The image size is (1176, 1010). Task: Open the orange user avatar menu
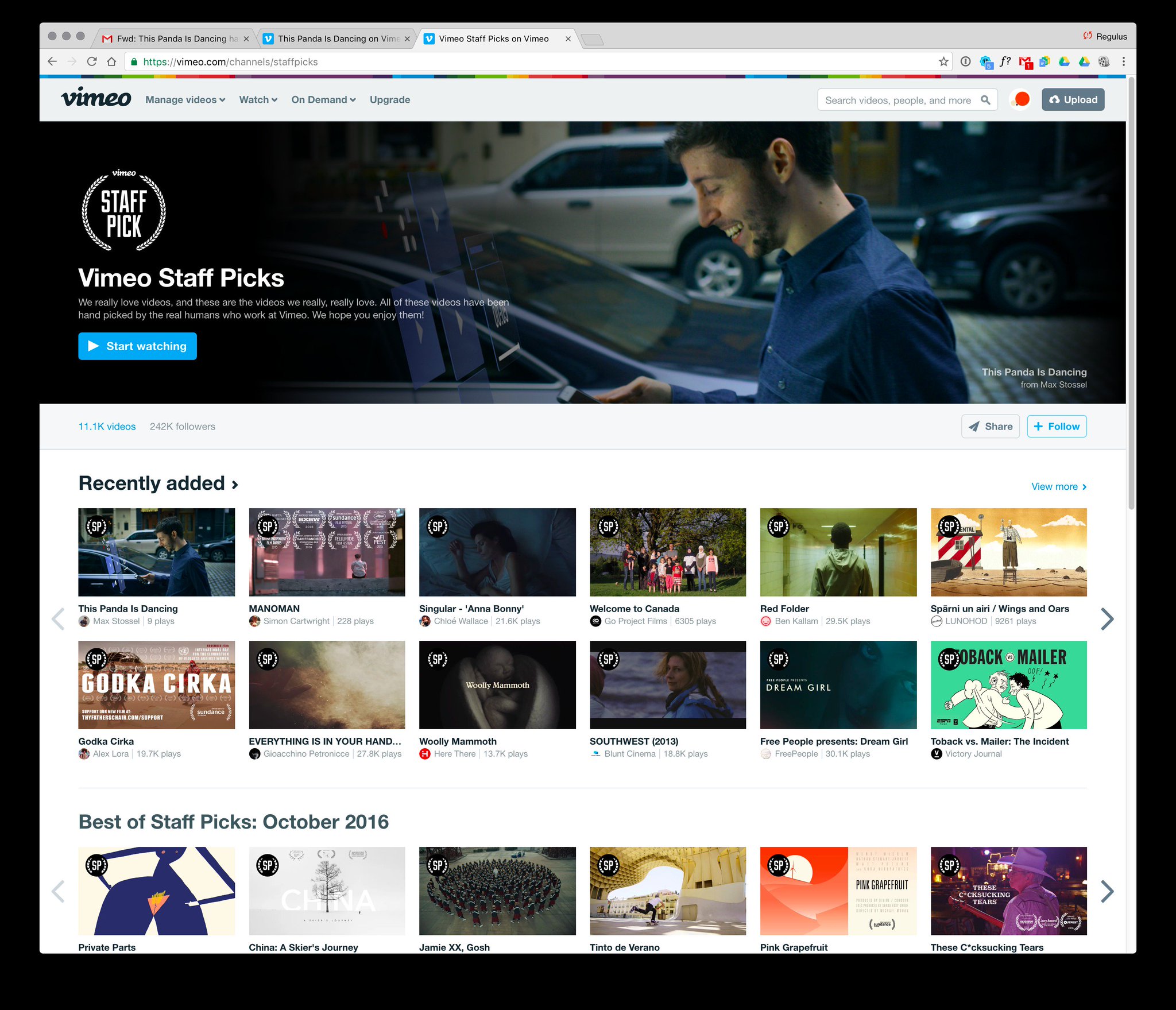(1021, 99)
